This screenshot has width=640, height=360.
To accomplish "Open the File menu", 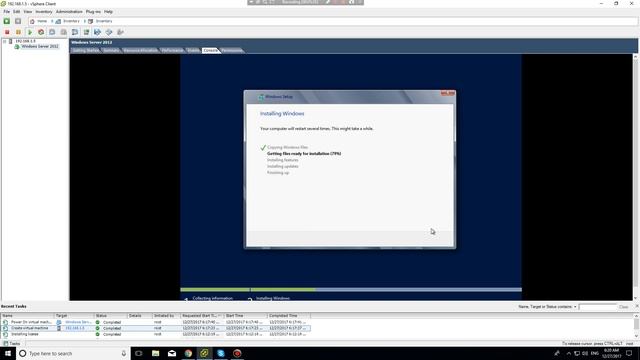I will (x=7, y=12).
